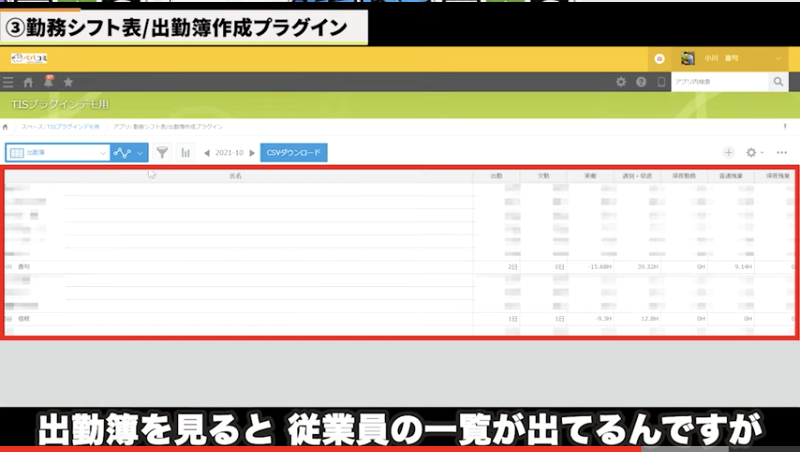Click the filter funnel icon
The width and height of the screenshot is (800, 454).
[162, 153]
